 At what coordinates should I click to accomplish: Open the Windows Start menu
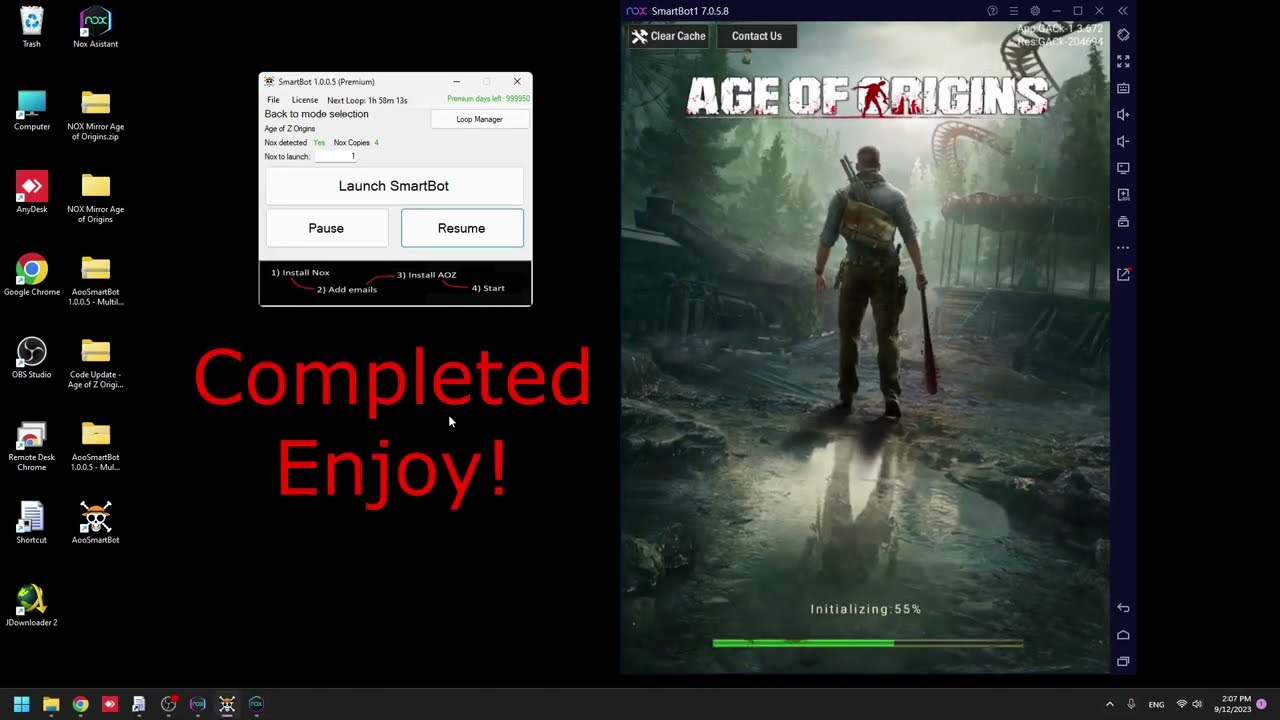click(21, 704)
